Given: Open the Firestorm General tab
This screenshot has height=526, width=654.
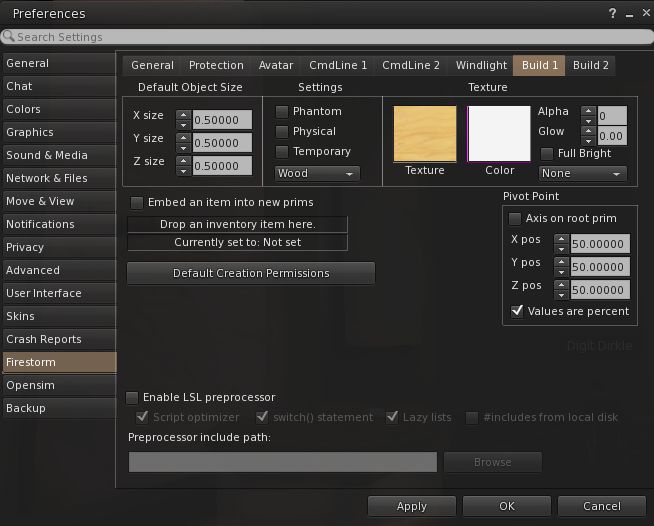Looking at the screenshot, I should 152,65.
